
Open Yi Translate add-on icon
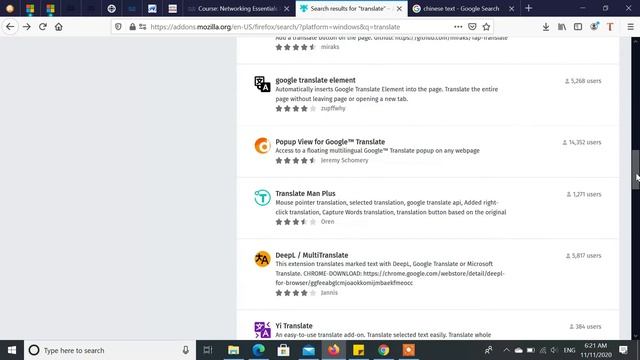point(262,330)
